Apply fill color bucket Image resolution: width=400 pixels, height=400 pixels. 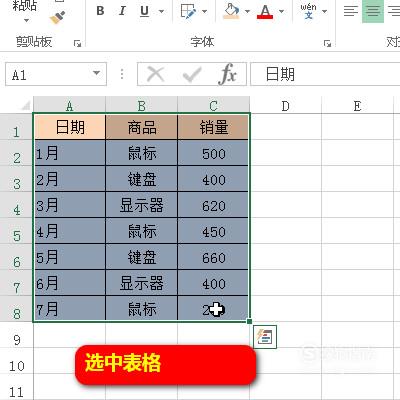pyautogui.click(x=232, y=11)
